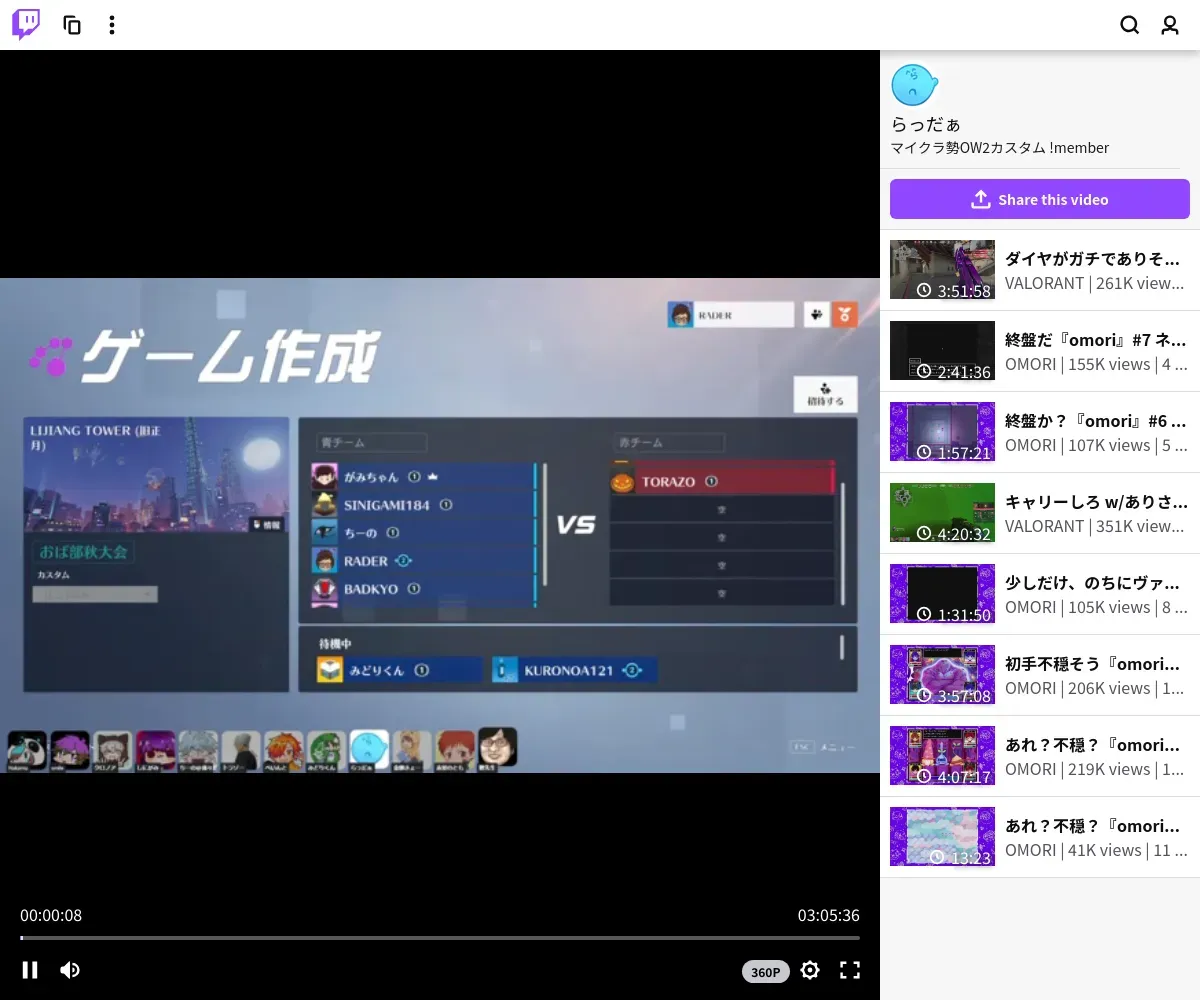
Task: Click the stream title マイクラ勢OW2カスタム !member
Action: [x=1000, y=148]
